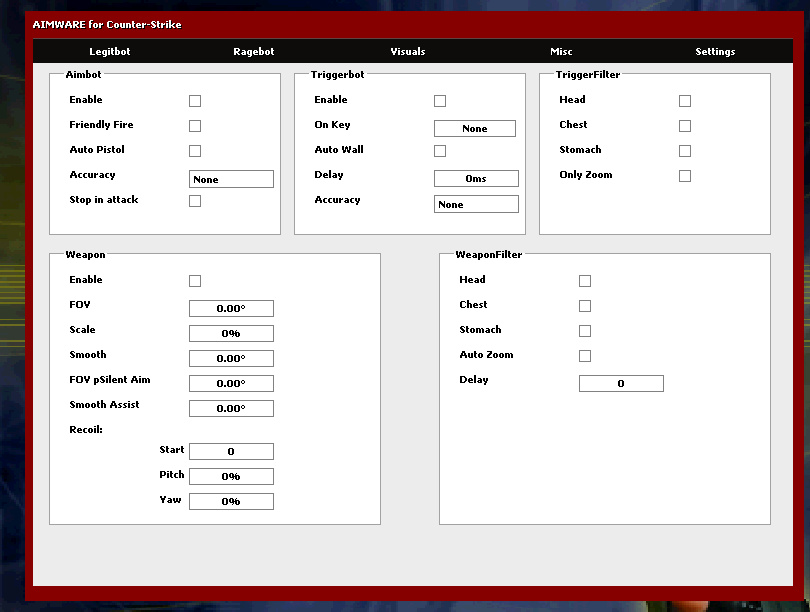Click the Recoil Start value field
This screenshot has height=612, width=810.
(231, 451)
